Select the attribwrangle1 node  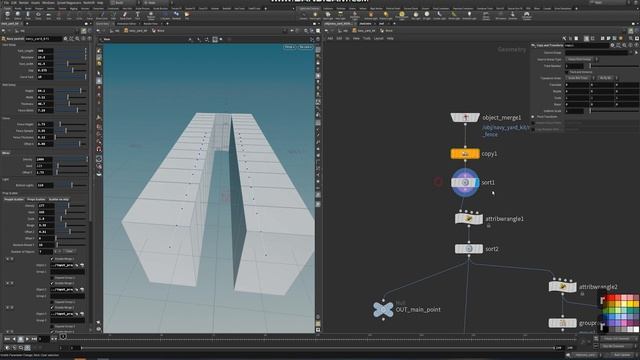point(469,219)
